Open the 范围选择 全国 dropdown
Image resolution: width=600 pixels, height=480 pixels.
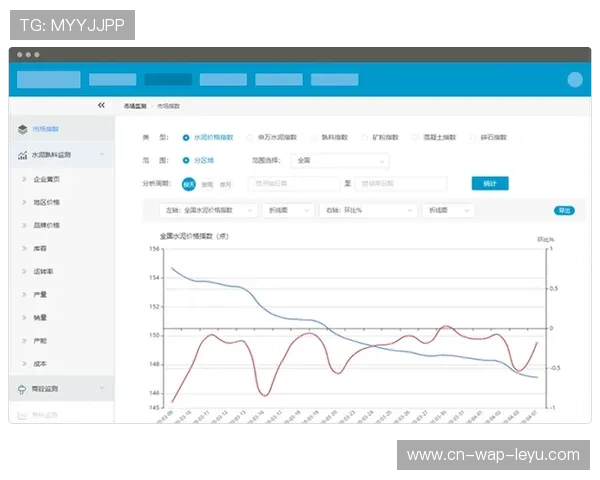[x=339, y=160]
